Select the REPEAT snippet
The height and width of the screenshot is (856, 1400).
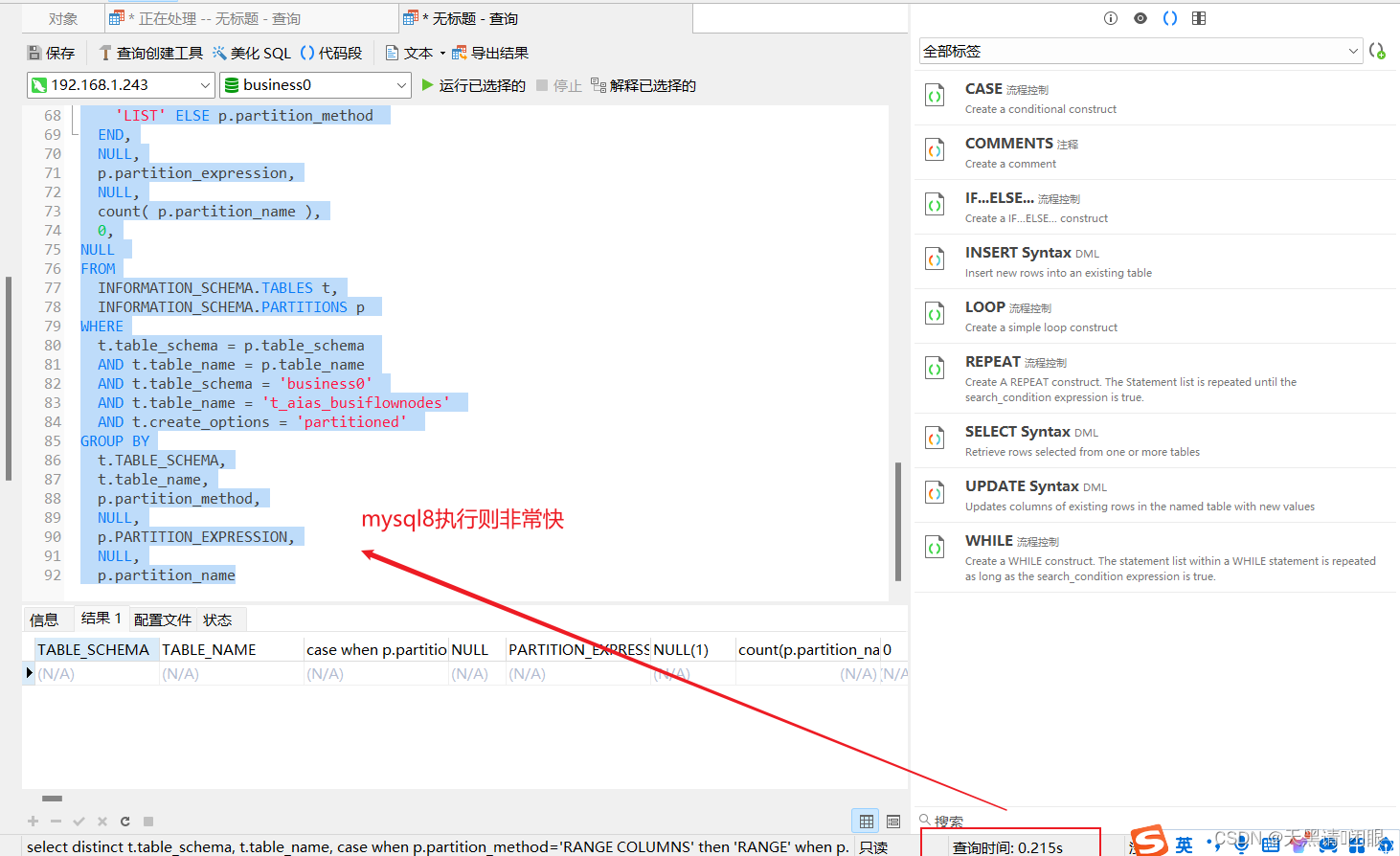click(1156, 378)
